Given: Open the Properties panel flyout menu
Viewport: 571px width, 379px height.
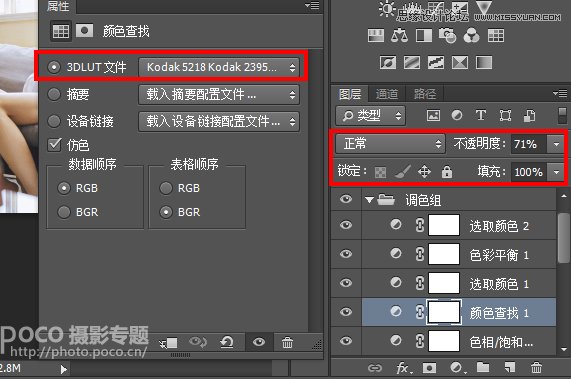Looking at the screenshot, I should tap(312, 5).
